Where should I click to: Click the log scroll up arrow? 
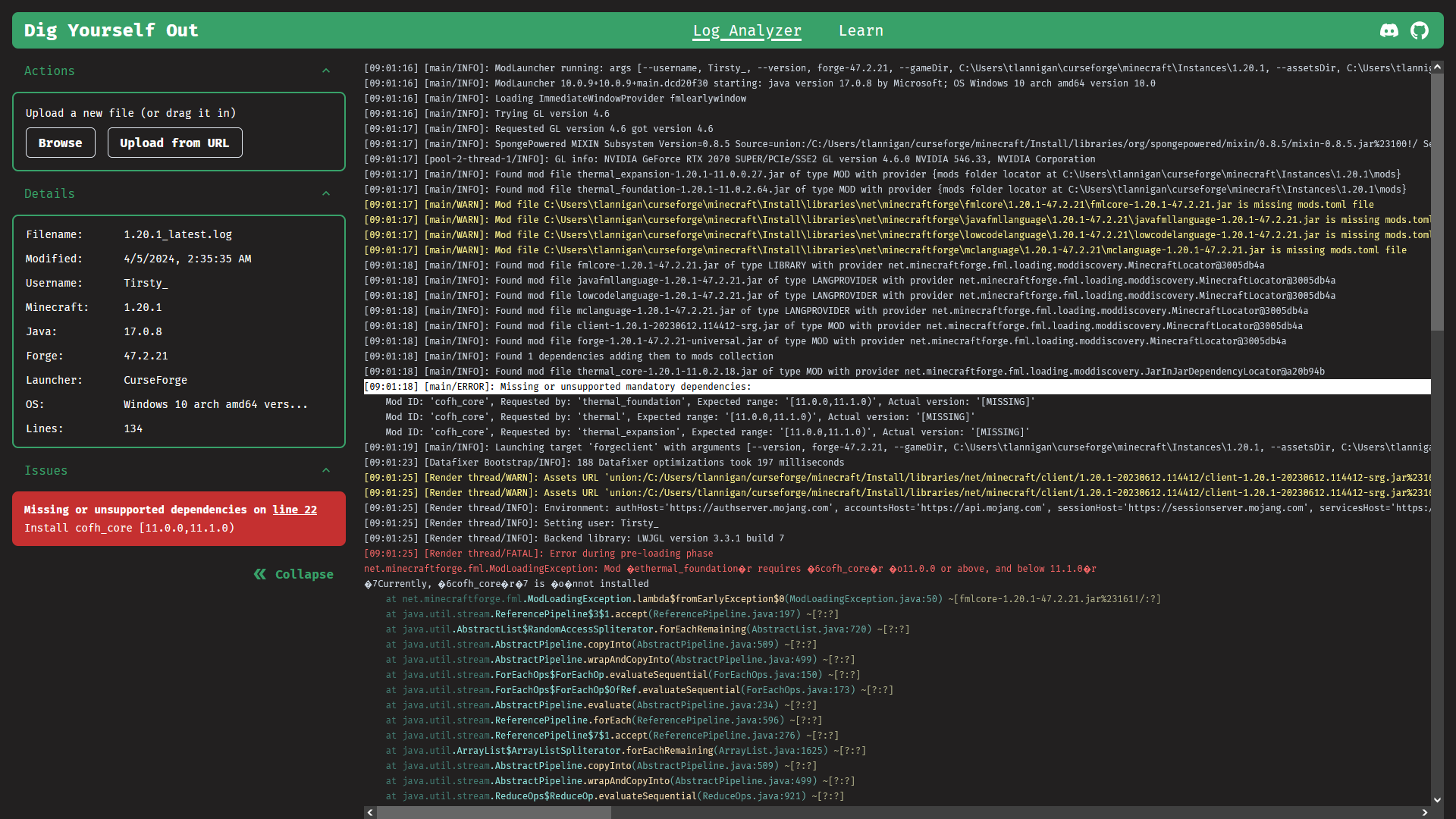pyautogui.click(x=1437, y=67)
